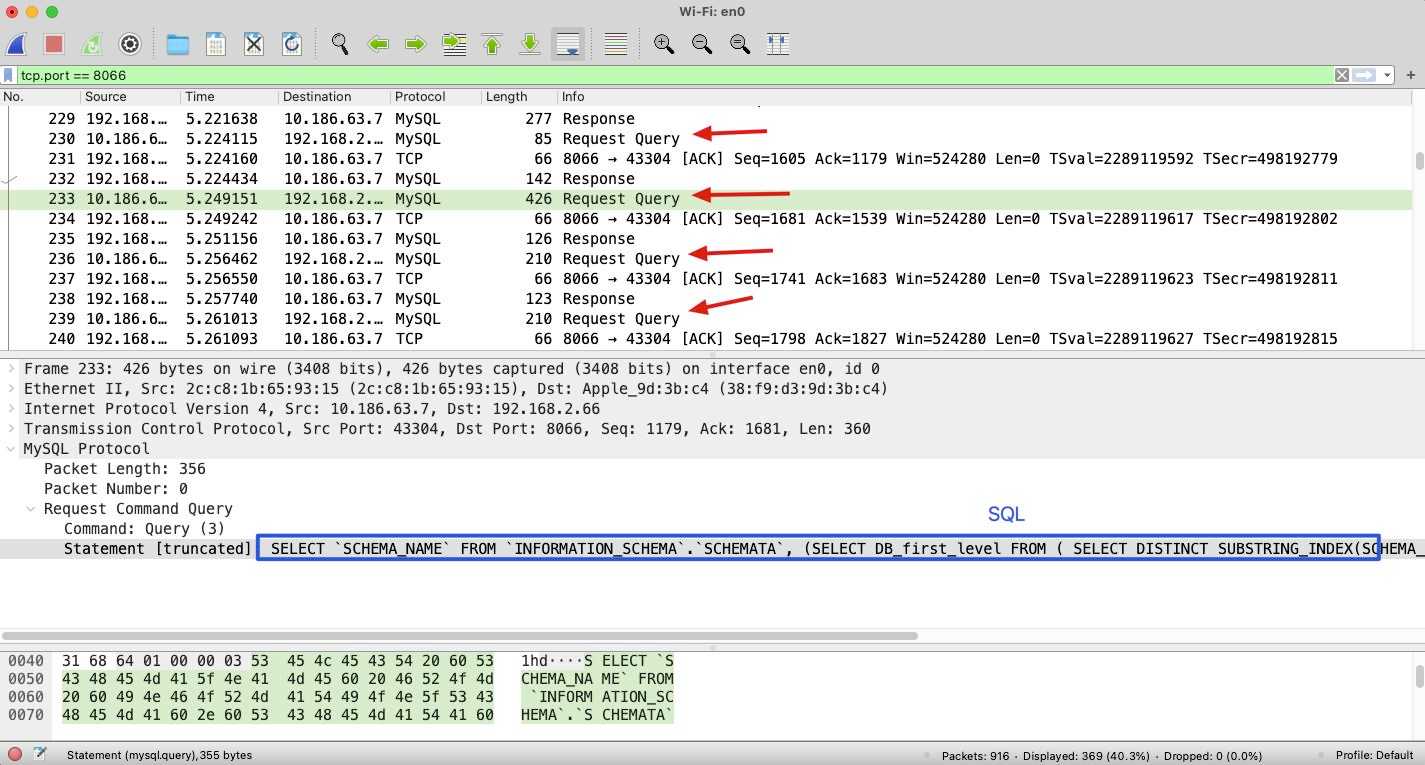Select Packet Number: 0 field

tap(116, 489)
